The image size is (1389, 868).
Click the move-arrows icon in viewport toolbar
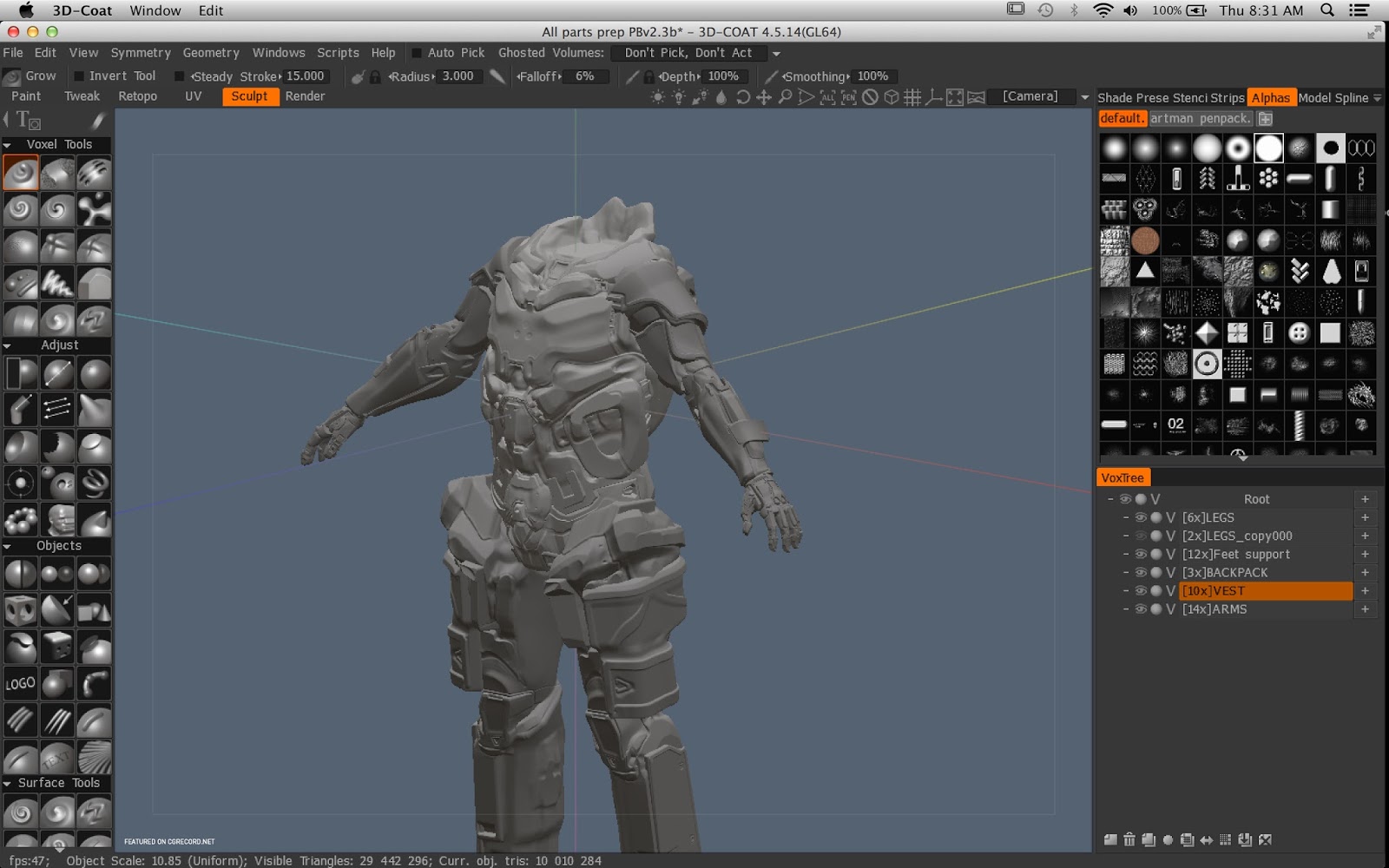pos(764,97)
